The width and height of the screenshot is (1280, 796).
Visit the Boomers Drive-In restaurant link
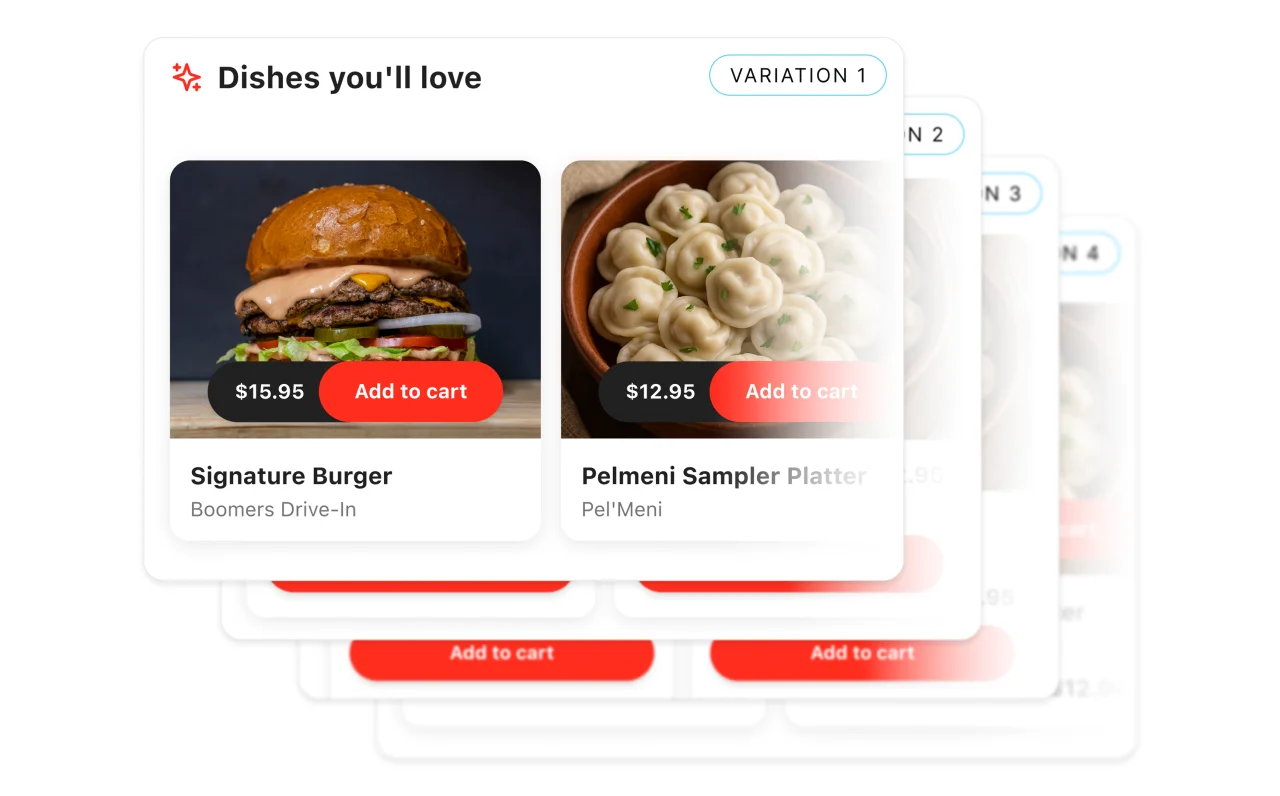(273, 509)
